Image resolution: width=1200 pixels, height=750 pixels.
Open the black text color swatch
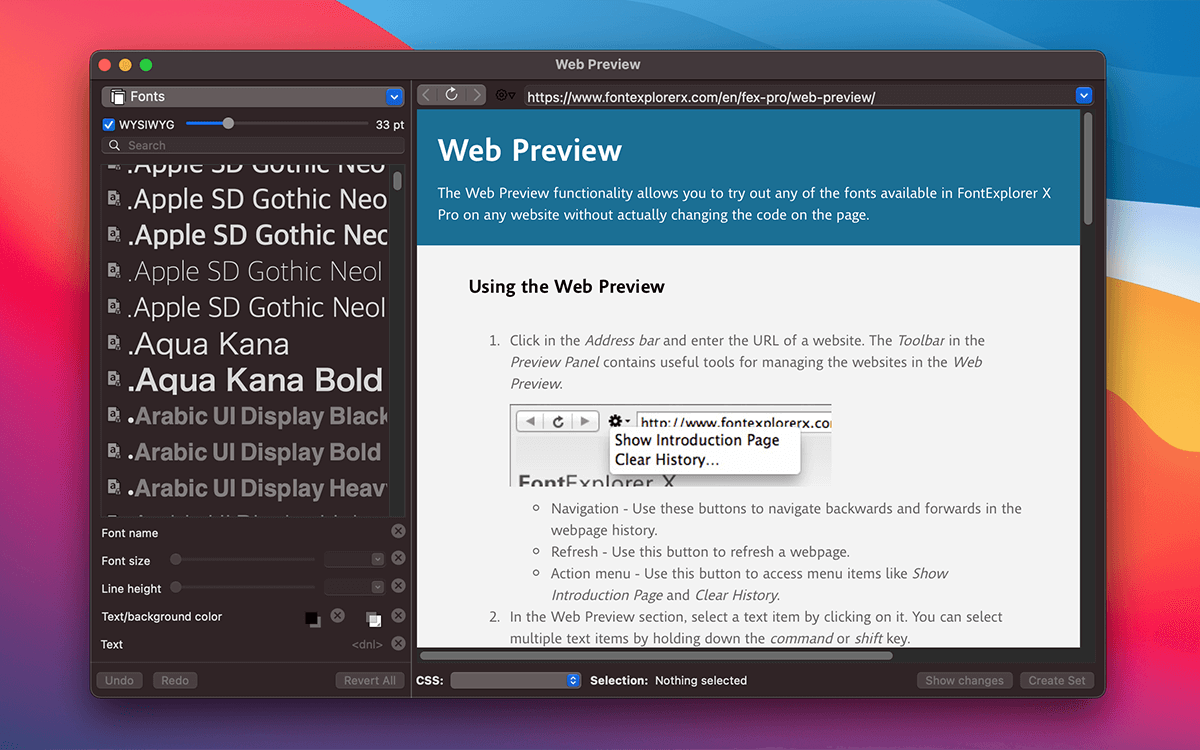(313, 619)
